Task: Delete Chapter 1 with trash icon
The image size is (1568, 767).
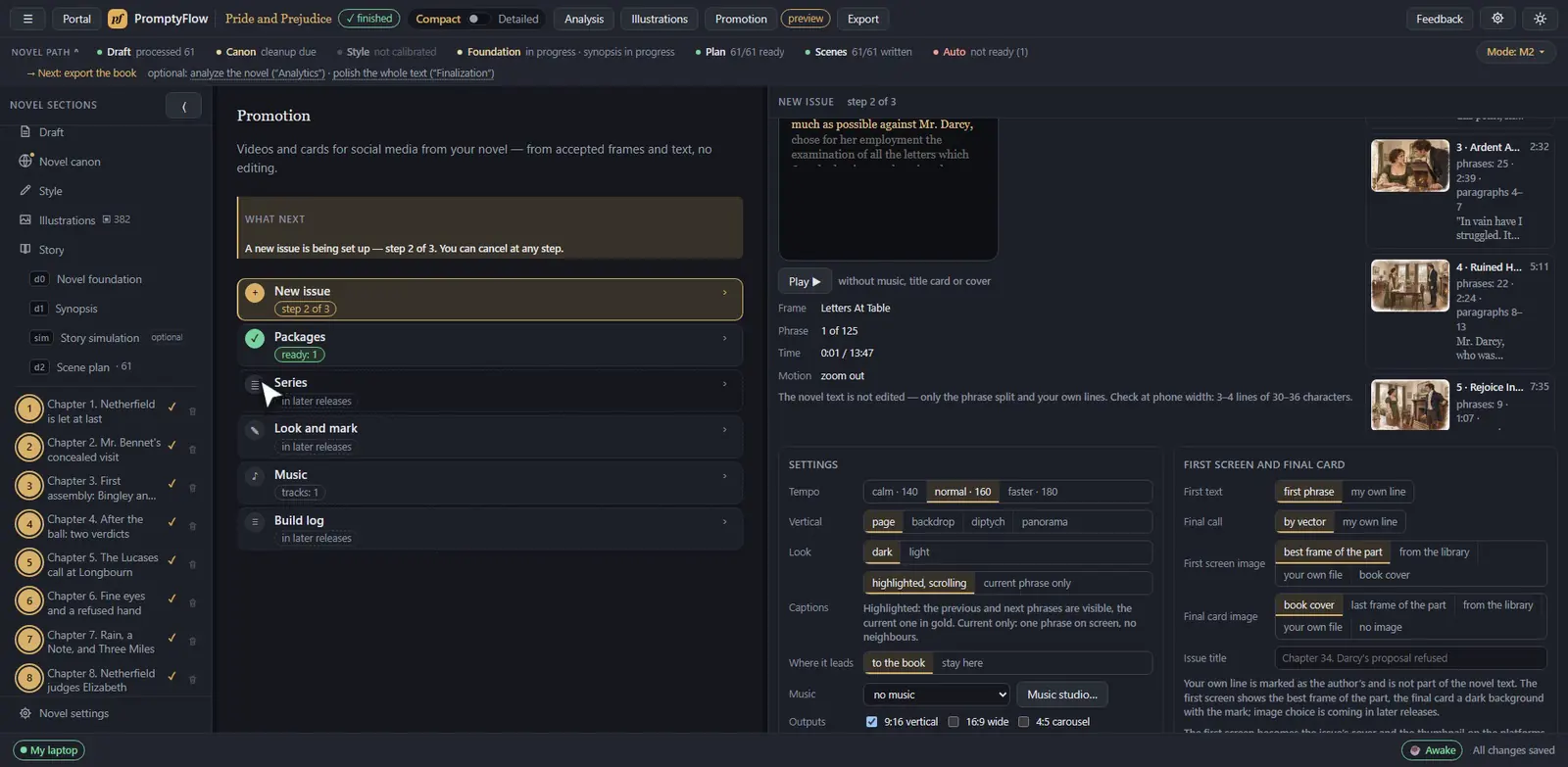Action: [192, 411]
